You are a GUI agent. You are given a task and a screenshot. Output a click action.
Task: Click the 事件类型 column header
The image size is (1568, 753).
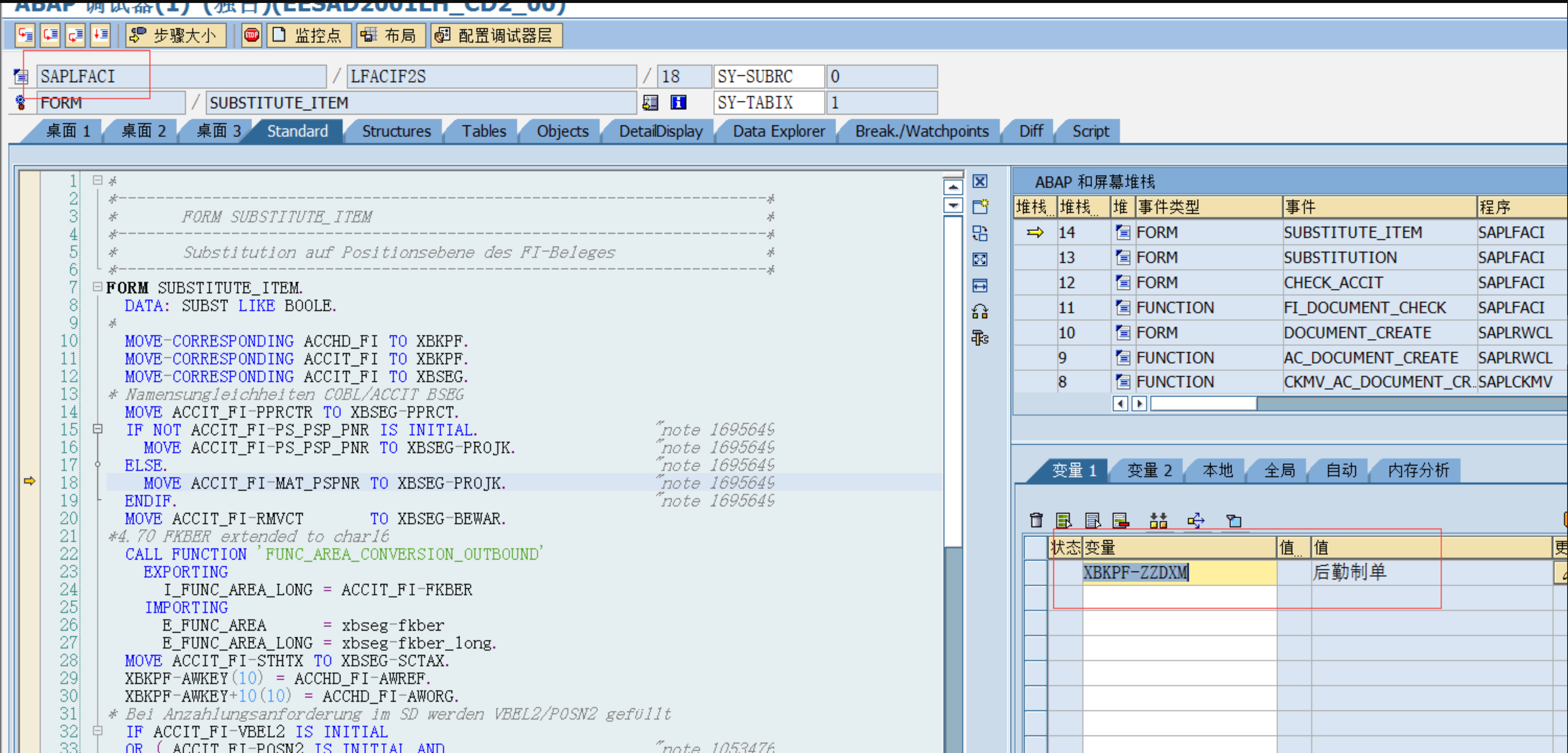[x=1208, y=207]
